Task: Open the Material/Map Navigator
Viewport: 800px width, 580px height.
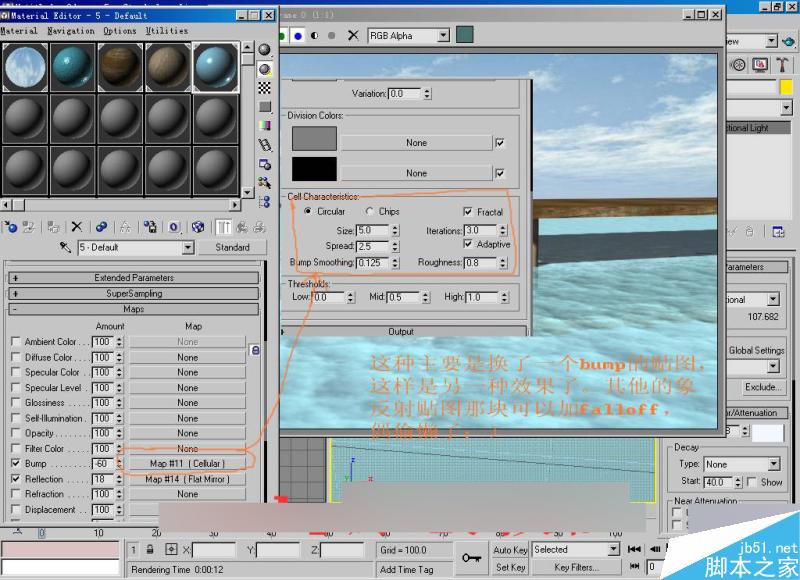Action: pos(264,204)
